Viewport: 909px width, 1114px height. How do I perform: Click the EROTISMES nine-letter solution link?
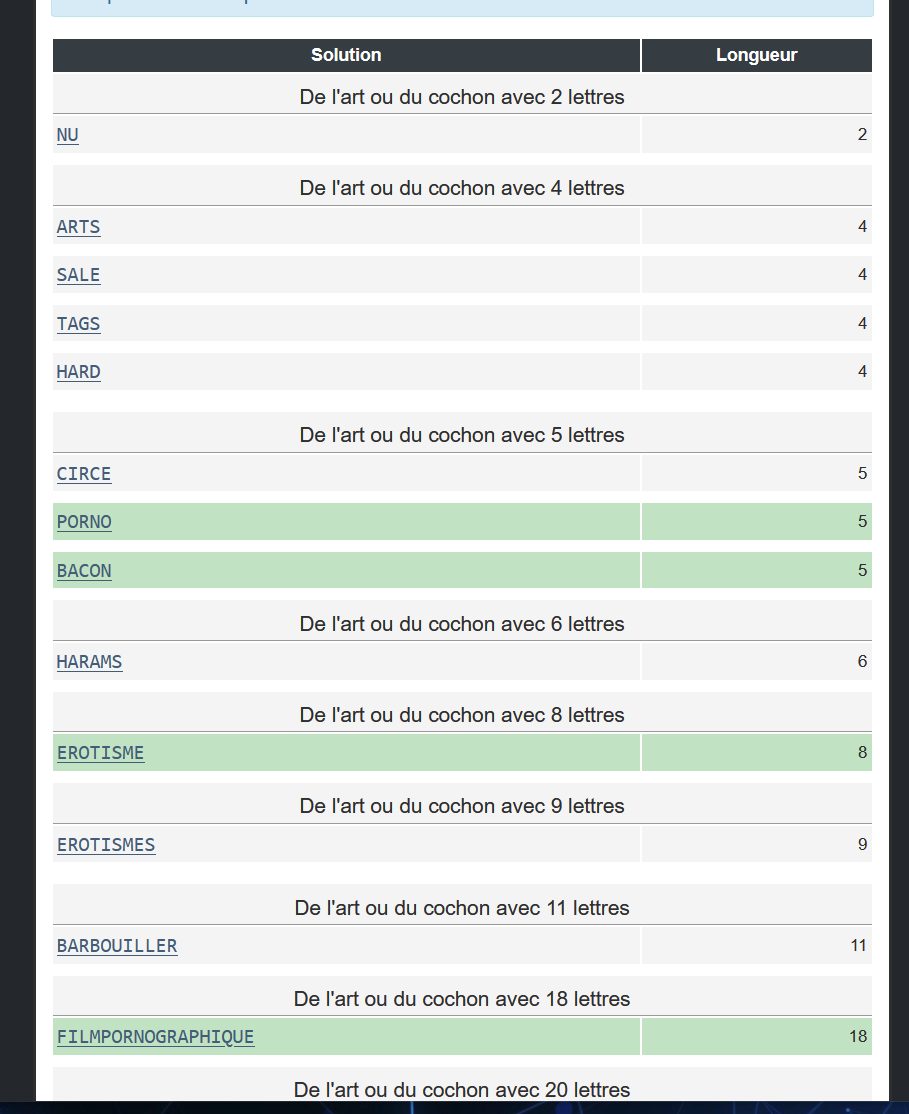pyautogui.click(x=106, y=845)
